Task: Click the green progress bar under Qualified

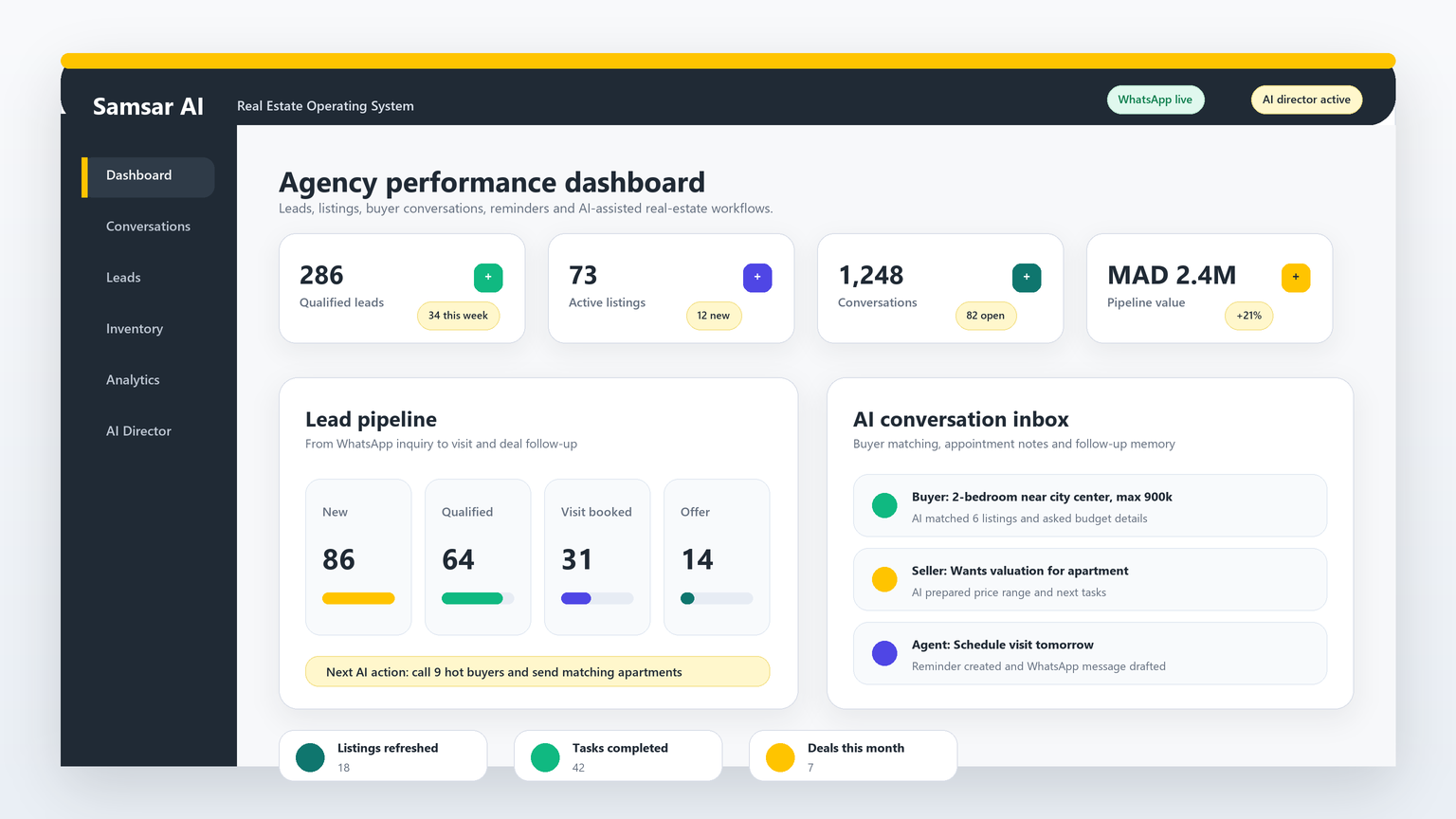Action: 472,598
